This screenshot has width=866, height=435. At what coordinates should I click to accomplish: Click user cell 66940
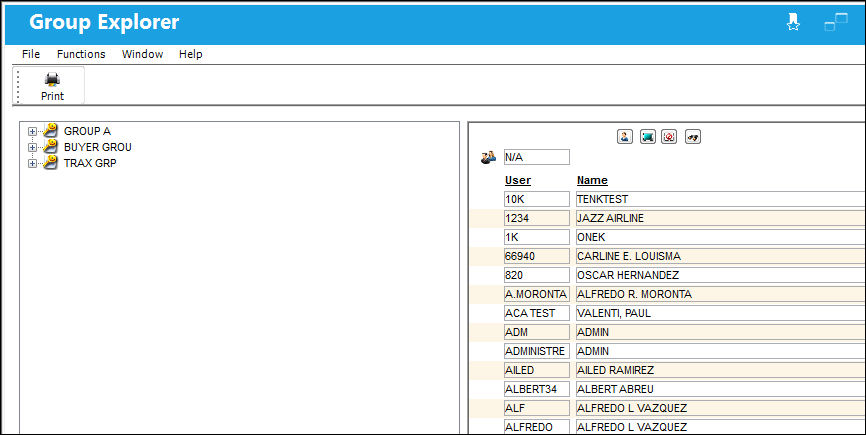[x=536, y=256]
